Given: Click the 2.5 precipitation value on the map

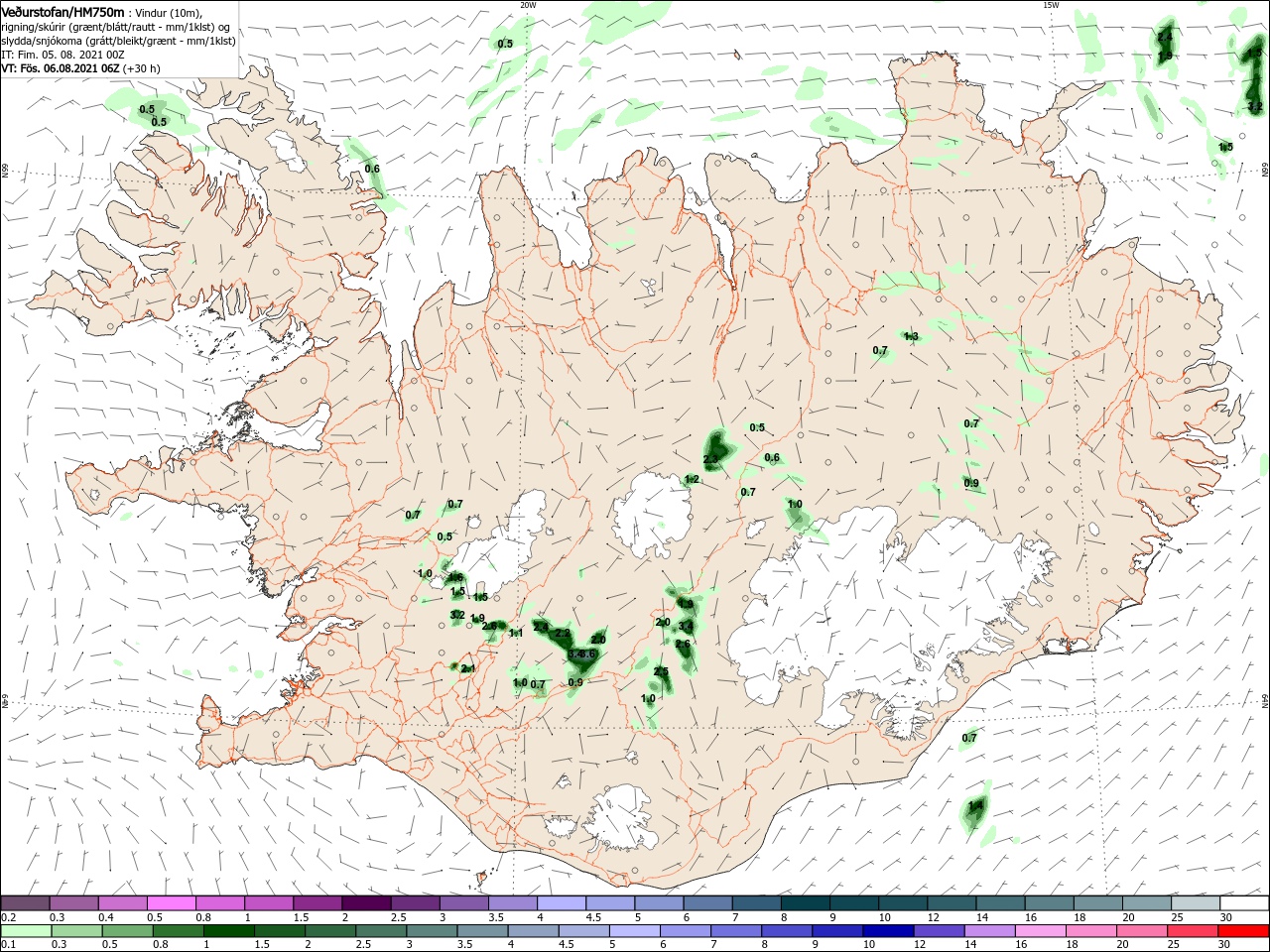Looking at the screenshot, I should (x=662, y=672).
